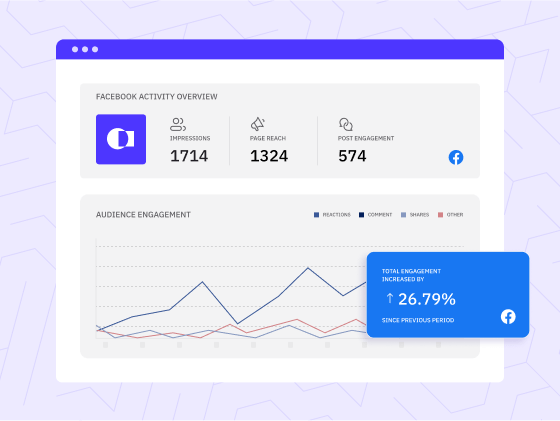Toggle the Reactions legend swatch
Screen dimensions: 560x421
pos(316,215)
